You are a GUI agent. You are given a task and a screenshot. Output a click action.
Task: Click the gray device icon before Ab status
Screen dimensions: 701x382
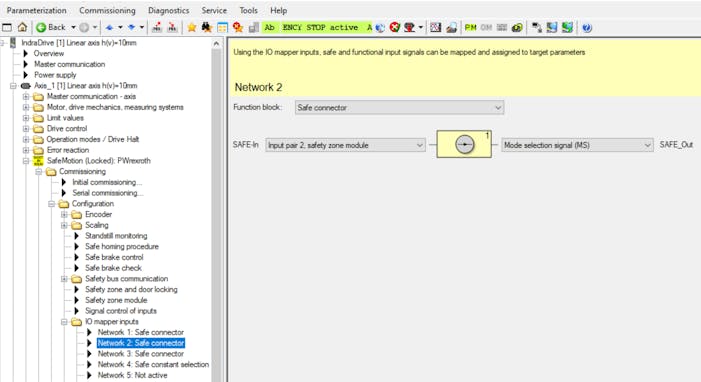[x=253, y=27]
